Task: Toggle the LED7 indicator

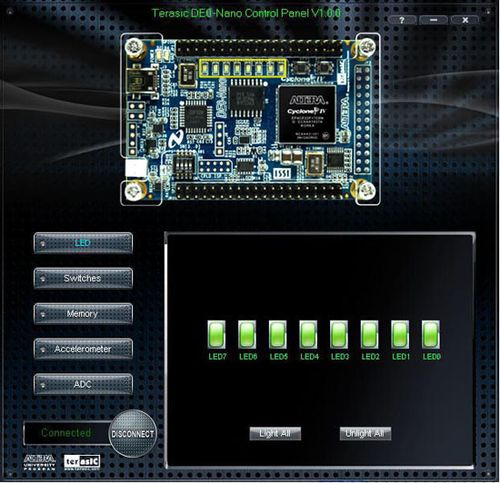Action: coord(217,335)
